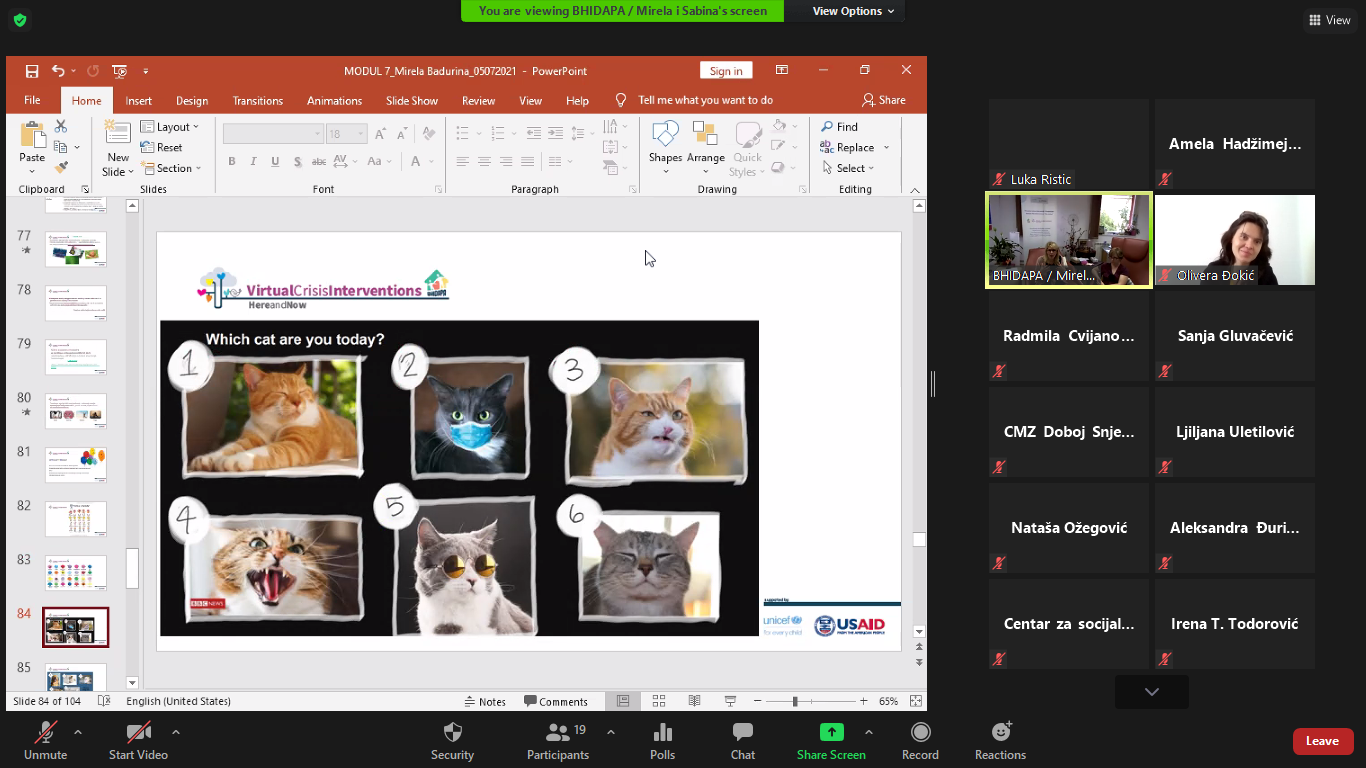Expand more participant videos with down chevron
Image resolution: width=1366 pixels, height=768 pixels.
1151,692
